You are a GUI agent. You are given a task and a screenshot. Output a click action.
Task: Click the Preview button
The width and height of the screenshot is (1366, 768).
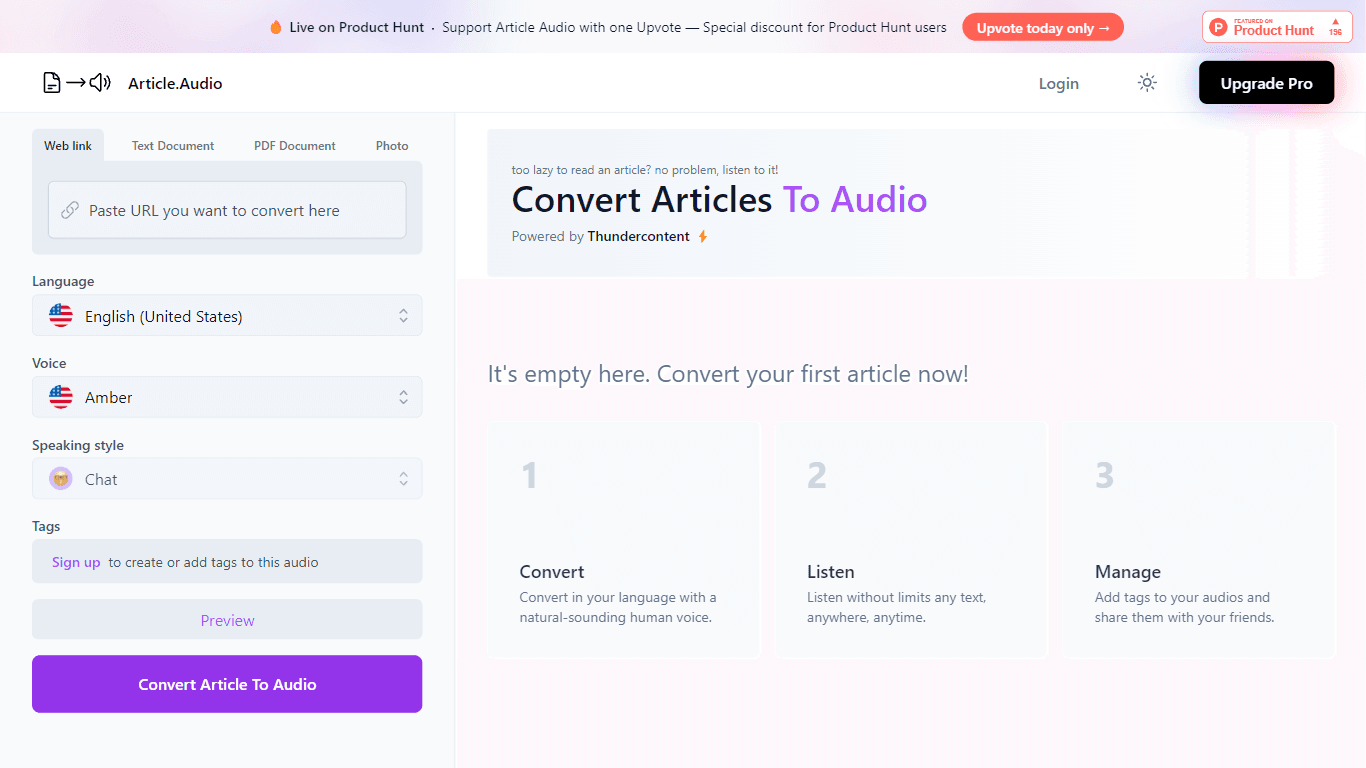227,620
